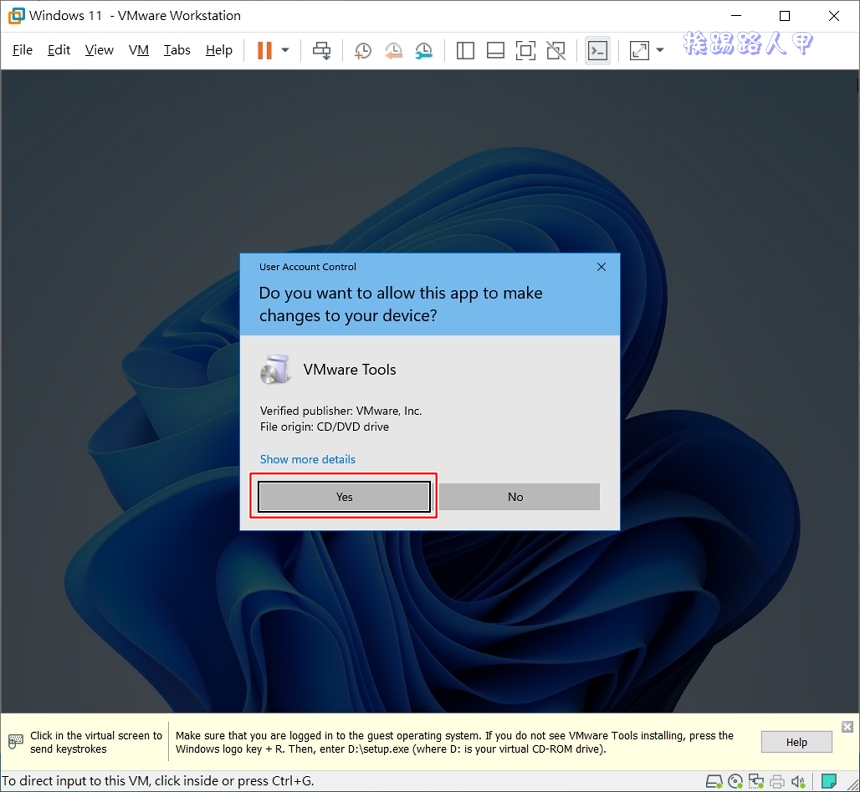Click the Help button in the notification bar
The width and height of the screenshot is (860, 792).
click(795, 742)
